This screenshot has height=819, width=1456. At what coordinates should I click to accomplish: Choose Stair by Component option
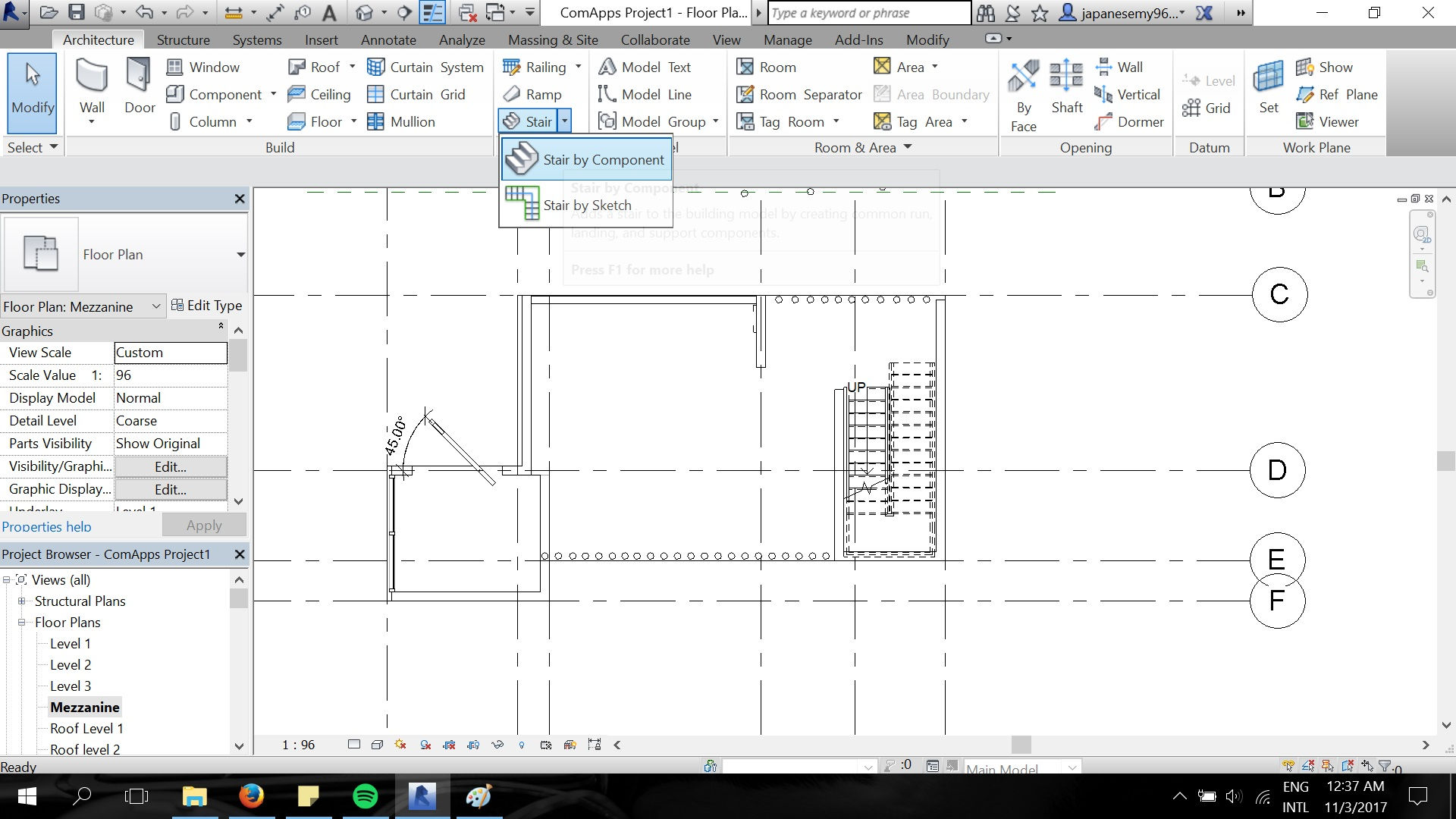[585, 159]
